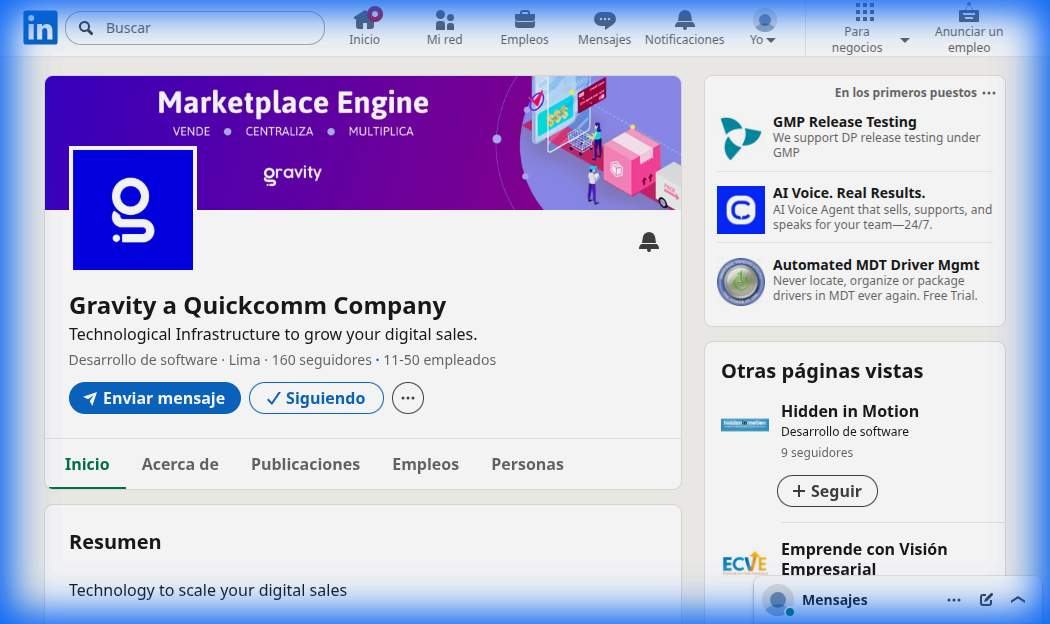Click Enviar mensaje button
This screenshot has width=1050, height=624.
point(155,398)
